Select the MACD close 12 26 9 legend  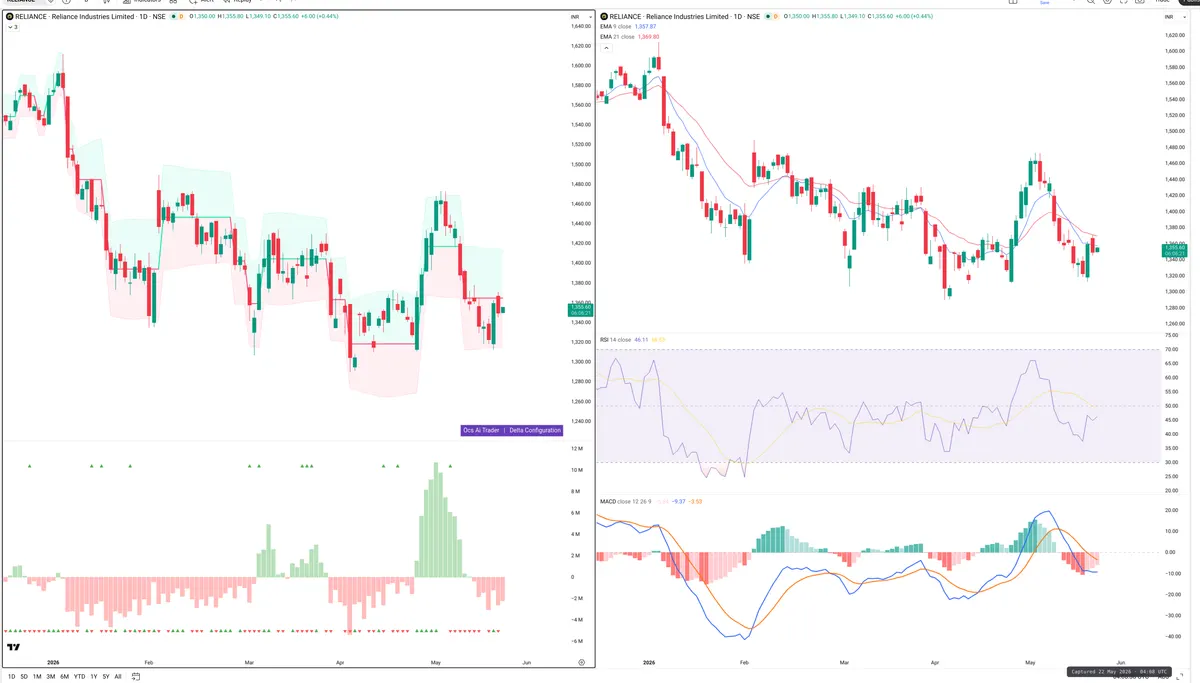(625, 500)
